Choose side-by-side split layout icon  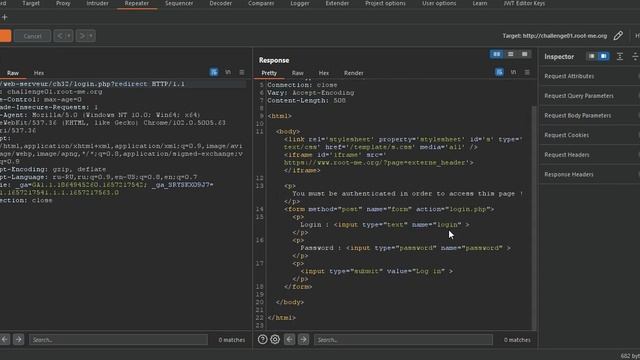[x=496, y=54]
